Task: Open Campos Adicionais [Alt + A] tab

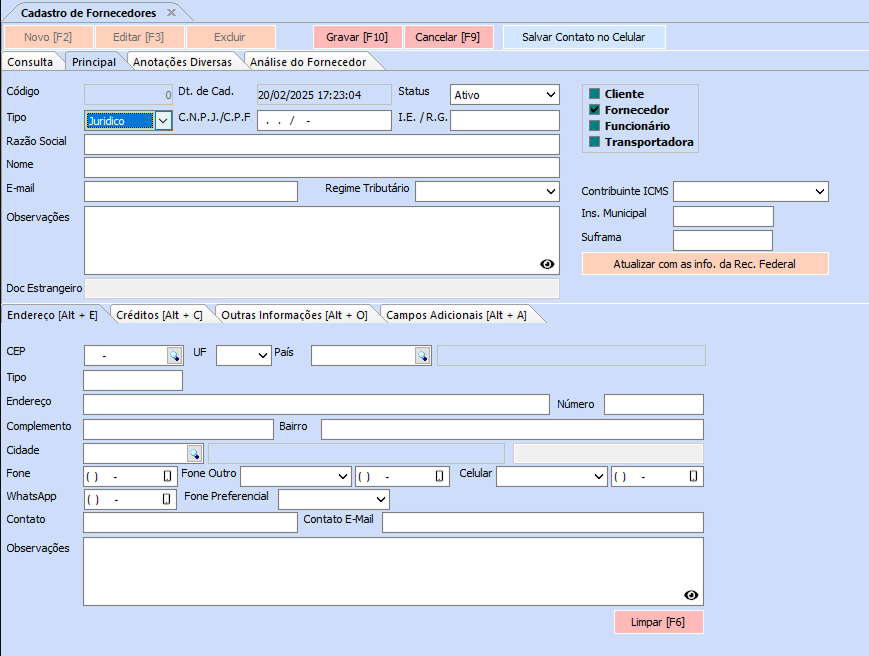Action: pos(456,315)
